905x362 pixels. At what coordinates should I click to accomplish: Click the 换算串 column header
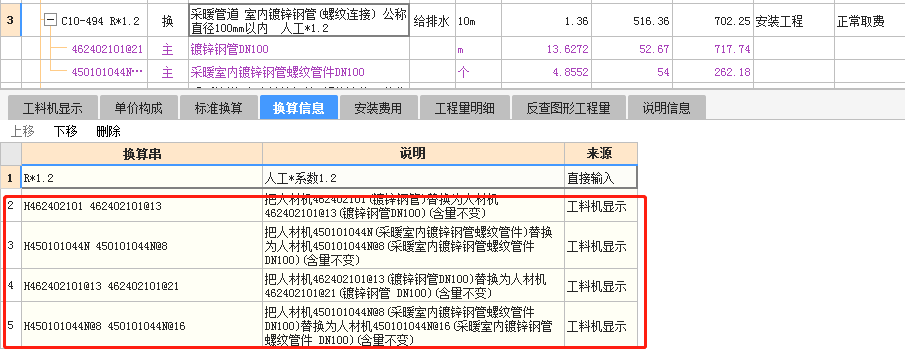tap(142, 154)
